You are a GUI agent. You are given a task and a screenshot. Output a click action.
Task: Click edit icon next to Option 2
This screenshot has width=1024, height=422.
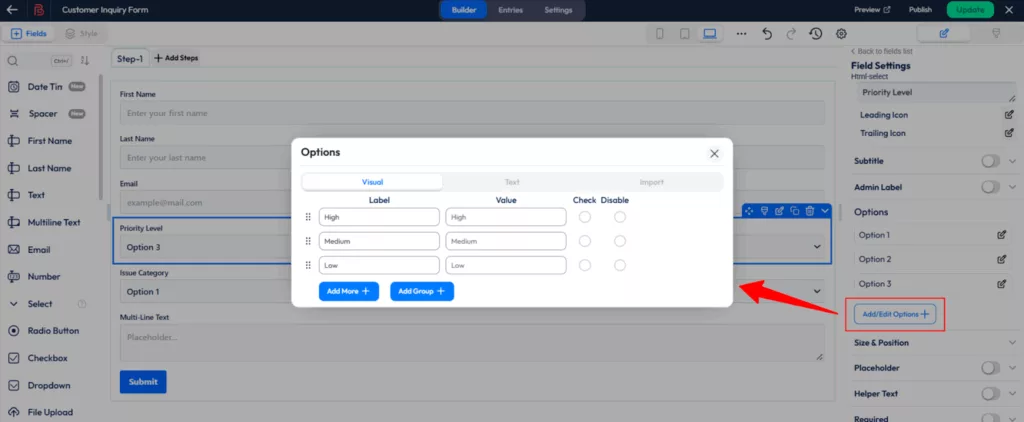[x=1001, y=259]
